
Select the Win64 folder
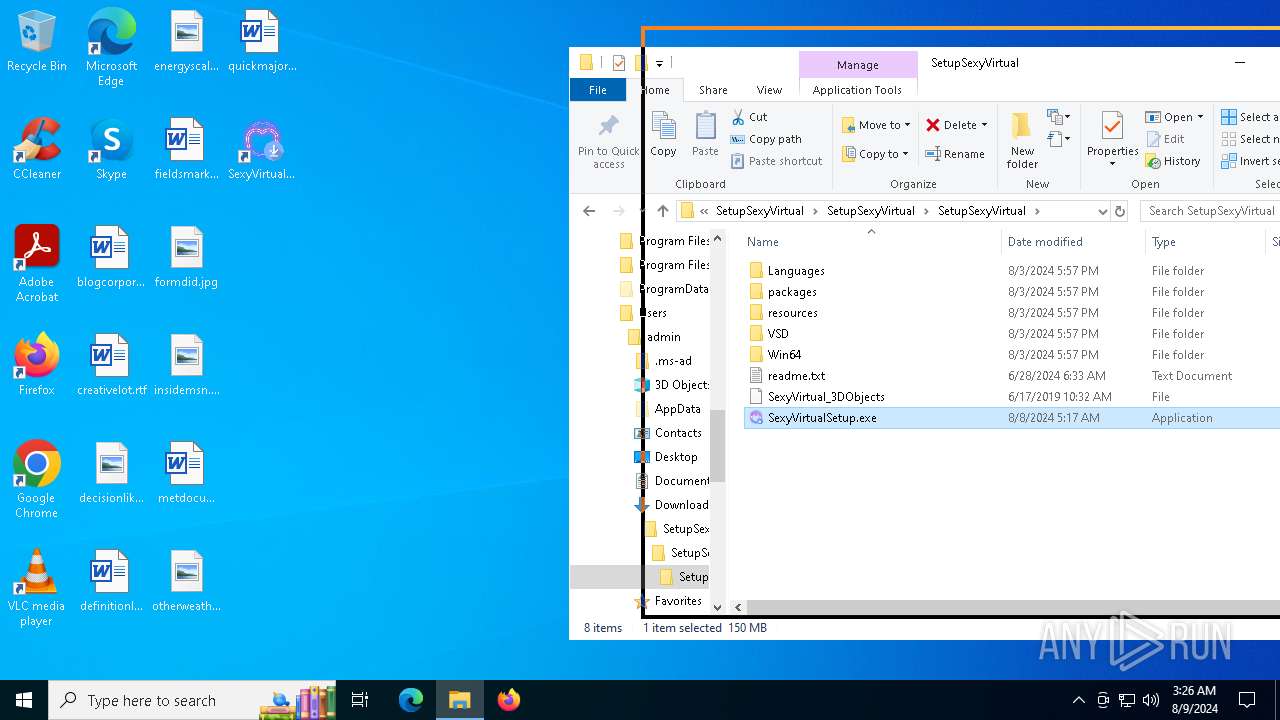pyautogui.click(x=784, y=355)
